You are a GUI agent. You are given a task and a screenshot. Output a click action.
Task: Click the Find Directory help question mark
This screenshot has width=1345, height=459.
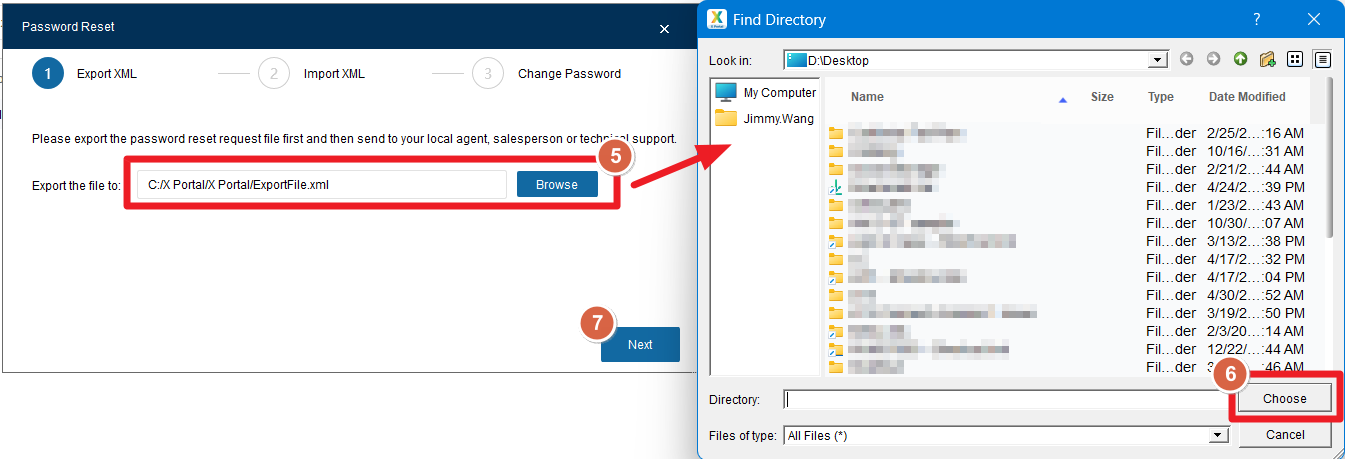coord(1257,19)
